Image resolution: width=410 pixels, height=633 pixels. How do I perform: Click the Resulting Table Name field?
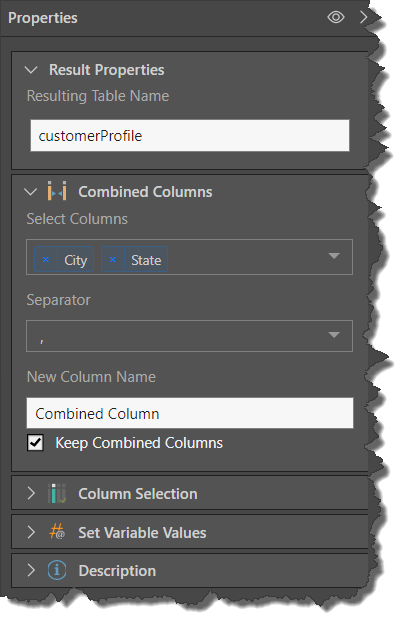tap(190, 136)
